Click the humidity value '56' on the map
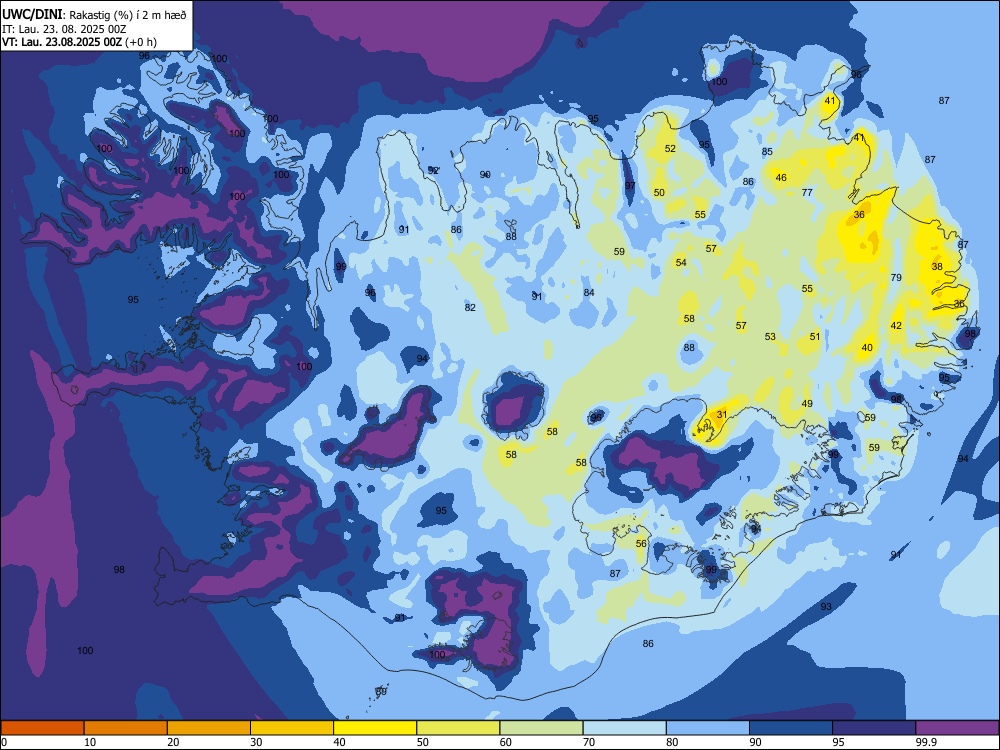 click(641, 544)
